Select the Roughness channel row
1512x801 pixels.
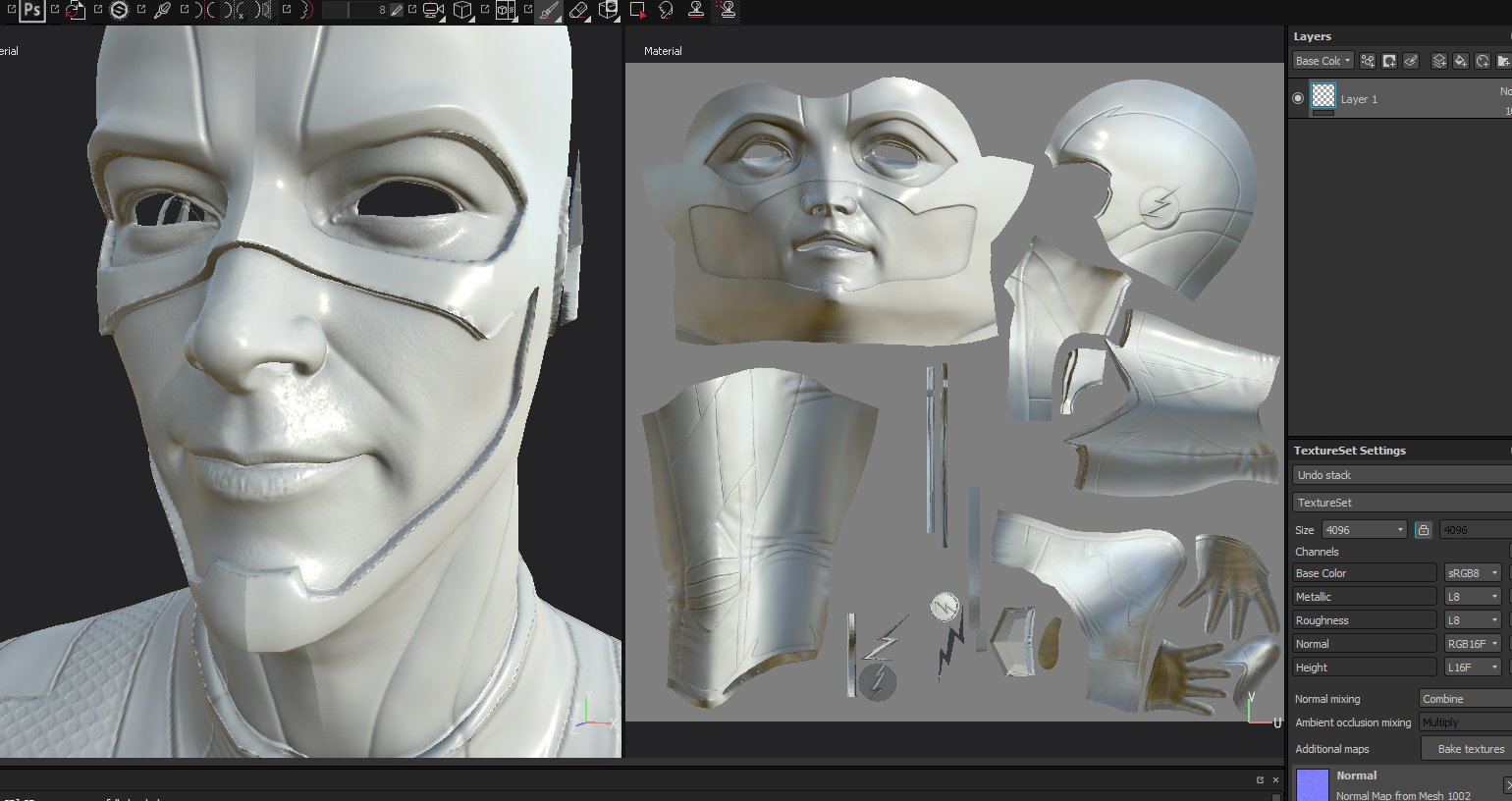[x=1365, y=620]
